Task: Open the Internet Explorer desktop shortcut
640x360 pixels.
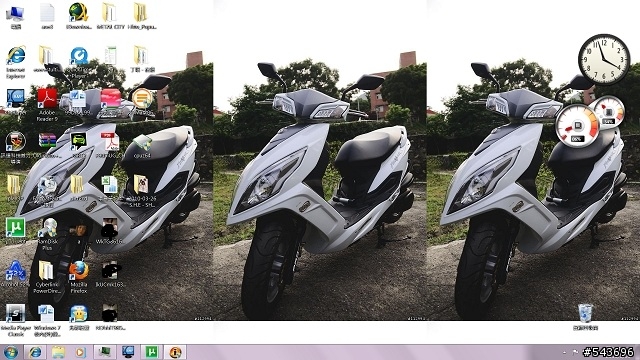Action: (16, 56)
